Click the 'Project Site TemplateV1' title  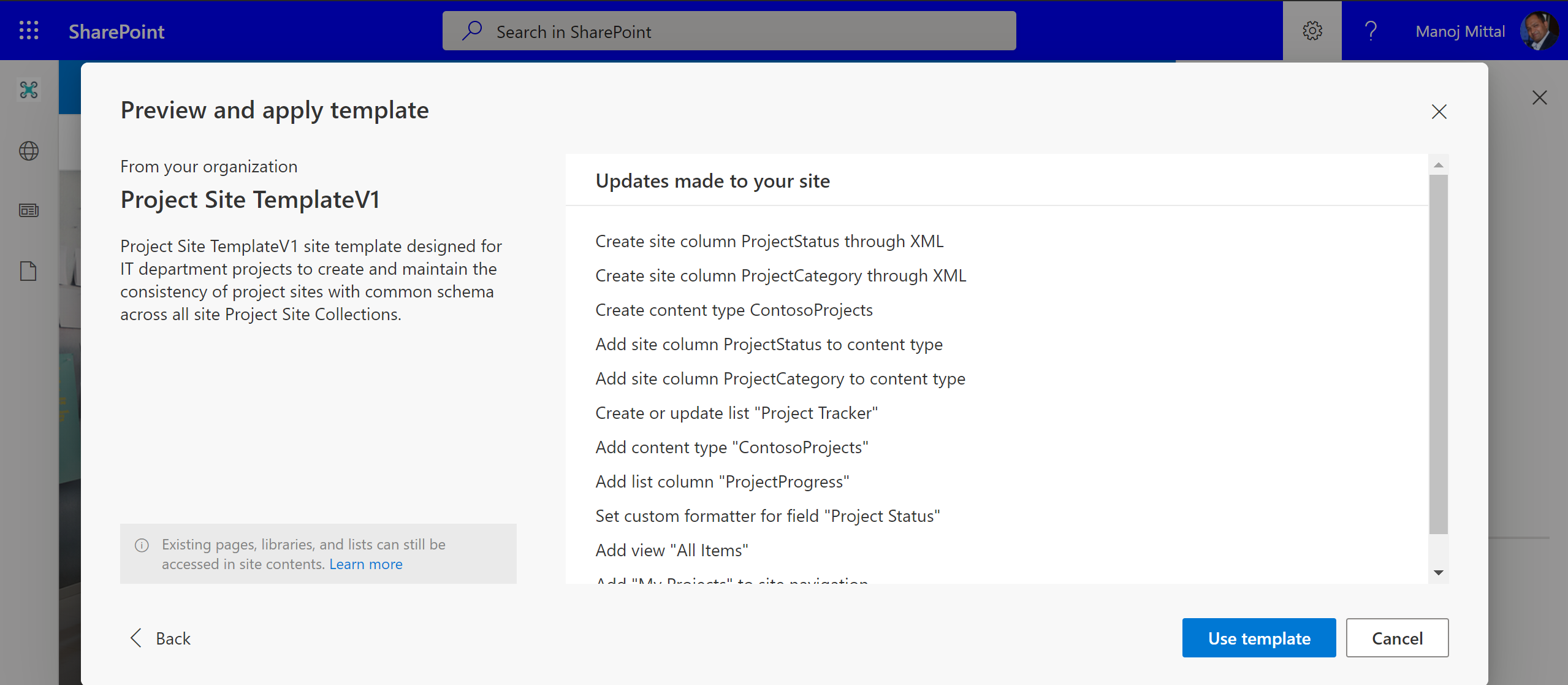coord(250,200)
